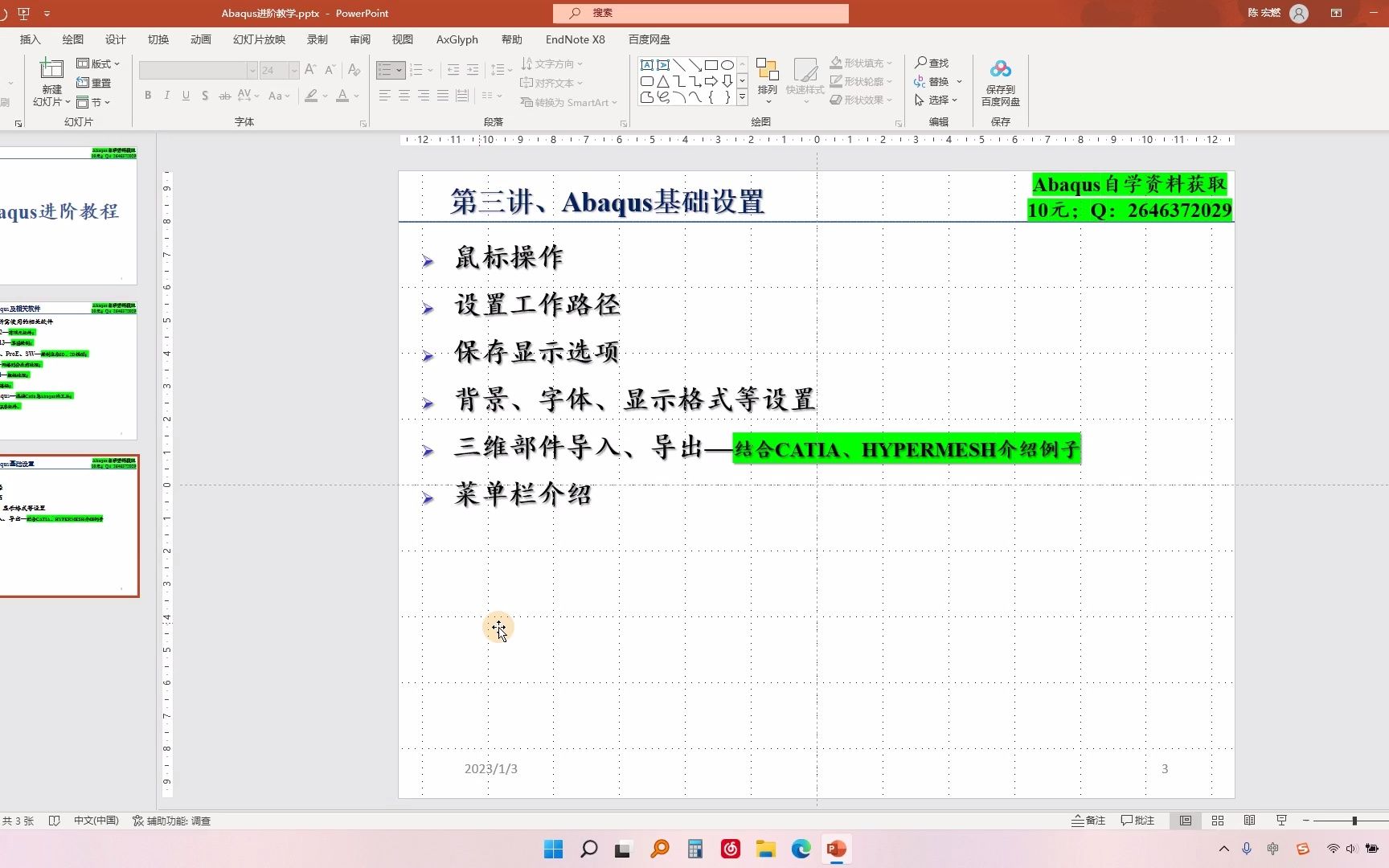Image resolution: width=1389 pixels, height=868 pixels.
Task: Open the Comments (批注) pane
Action: click(1137, 821)
